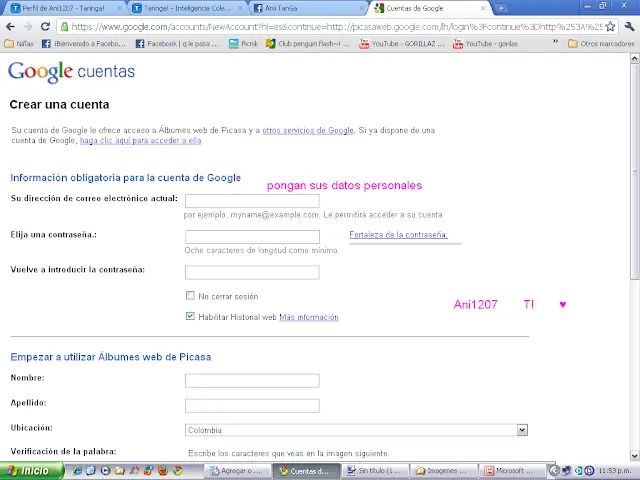Viewport: 640px width, 480px height.
Task: Open the Cuentas d... taskbar button
Action: tap(306, 471)
